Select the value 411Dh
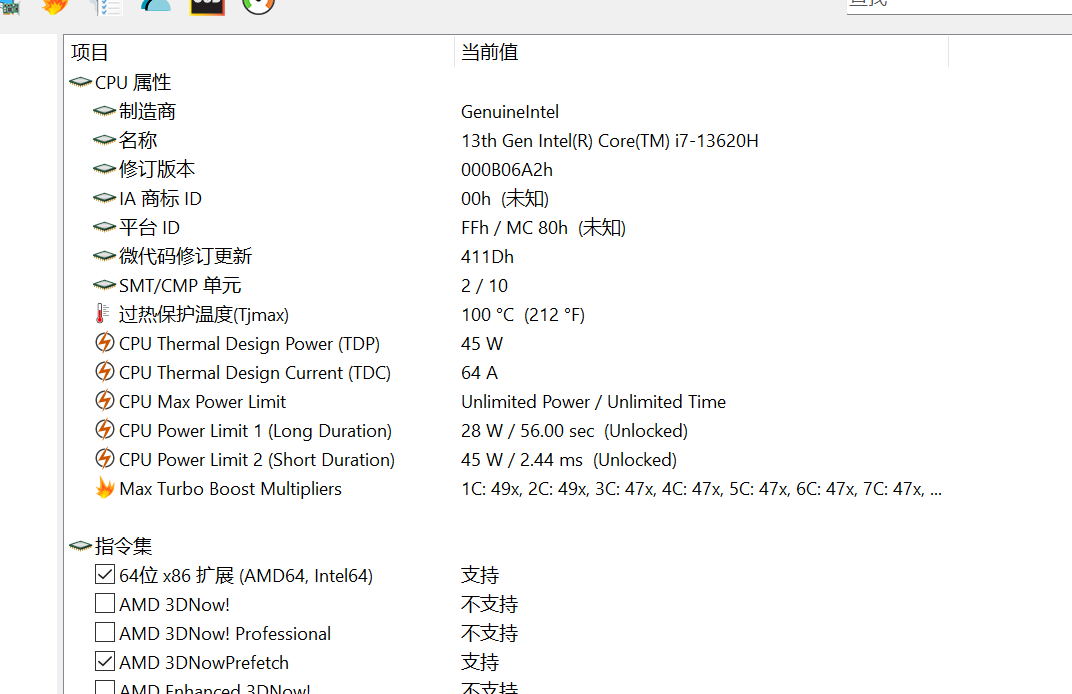The image size is (1072, 694). 487,257
